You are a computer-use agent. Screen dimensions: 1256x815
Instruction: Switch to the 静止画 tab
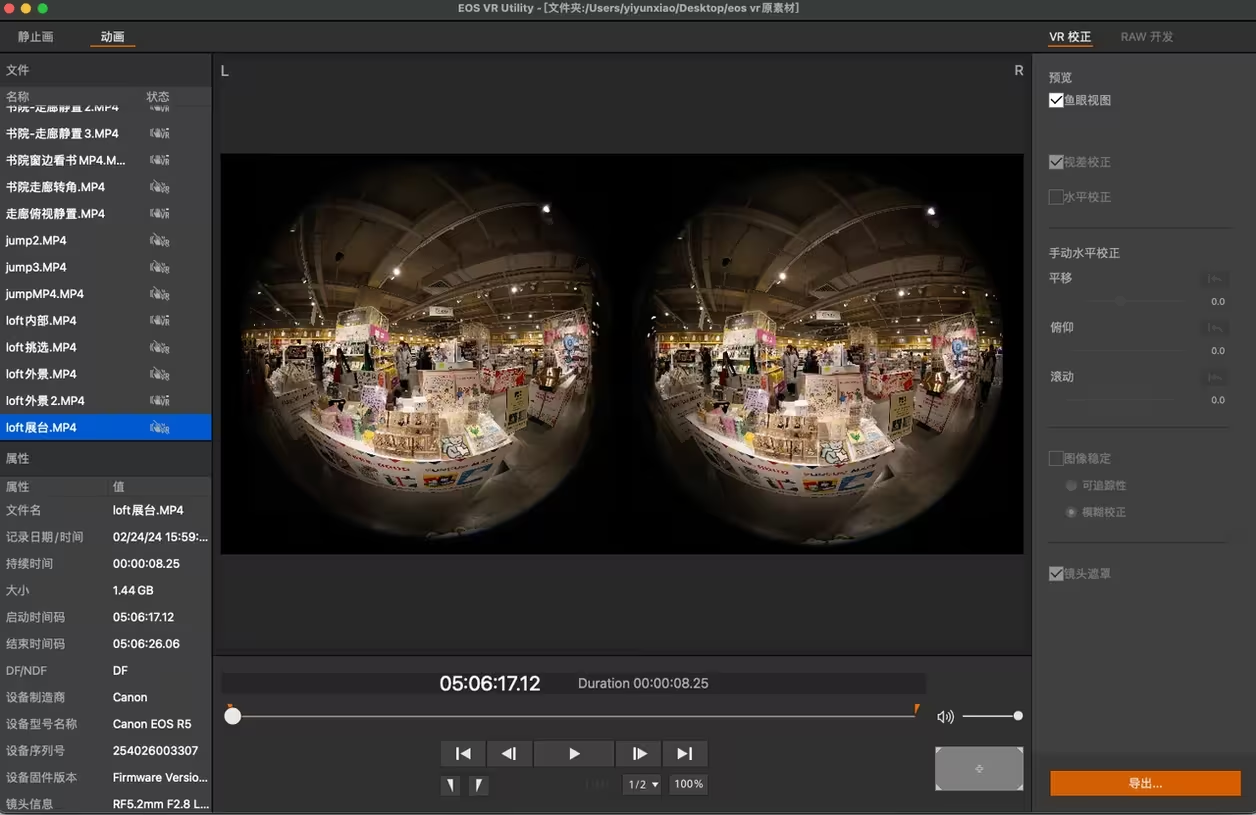click(x=35, y=37)
